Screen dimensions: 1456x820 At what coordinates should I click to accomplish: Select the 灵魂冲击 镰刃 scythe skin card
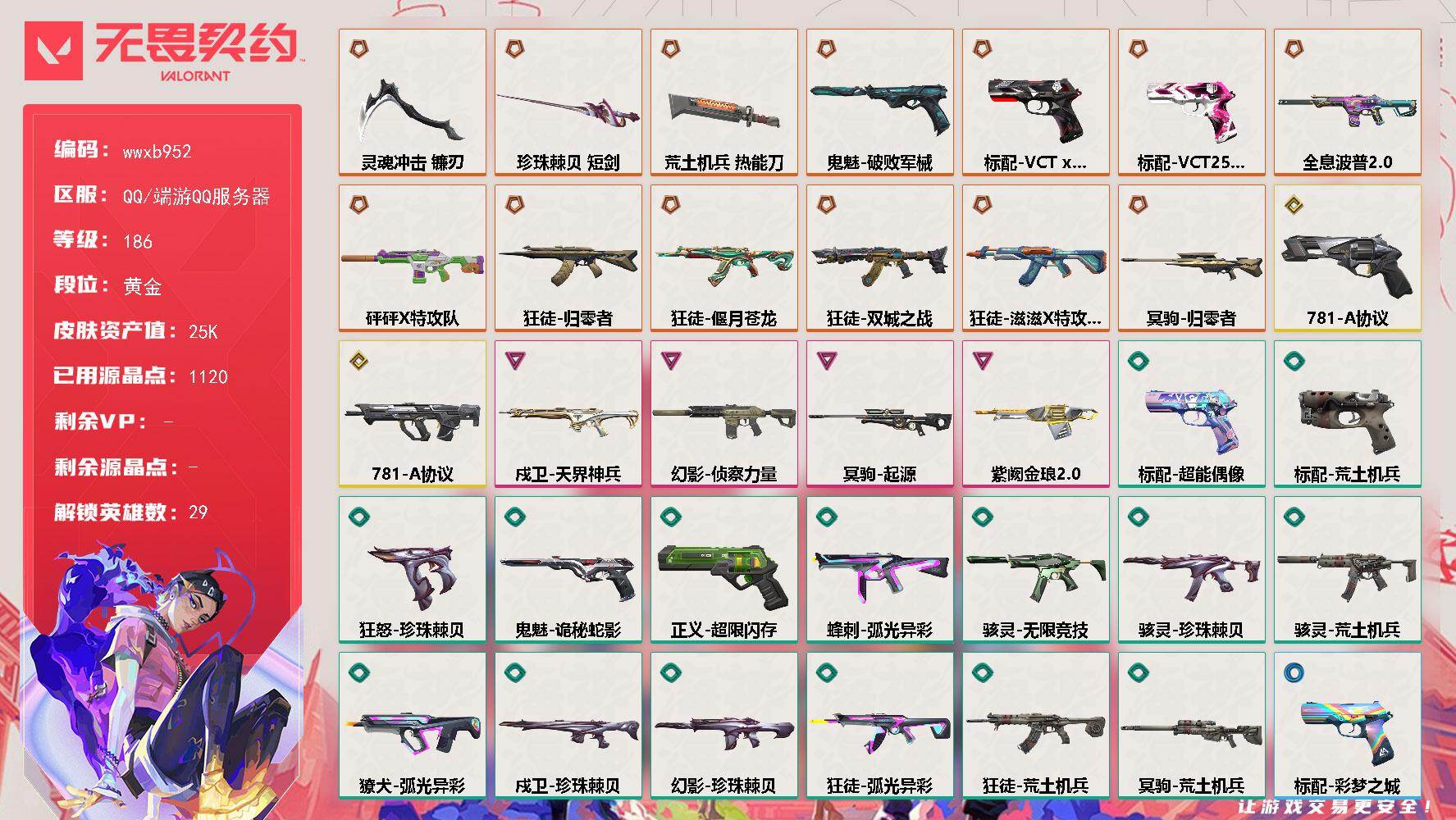[413, 102]
